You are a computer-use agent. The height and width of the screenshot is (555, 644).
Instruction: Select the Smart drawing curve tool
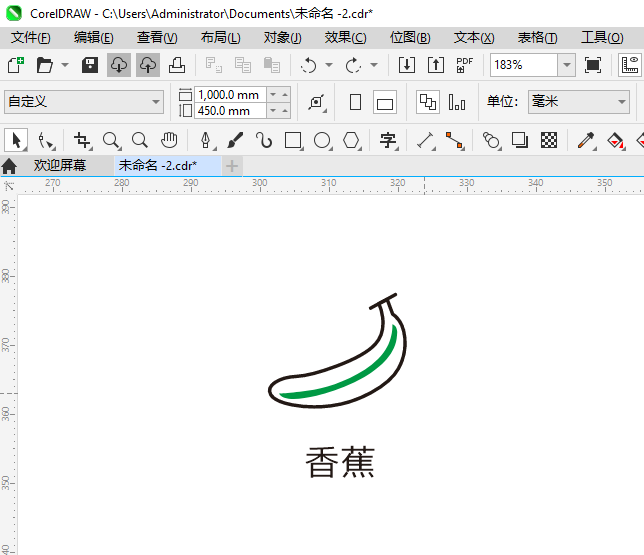pos(264,140)
